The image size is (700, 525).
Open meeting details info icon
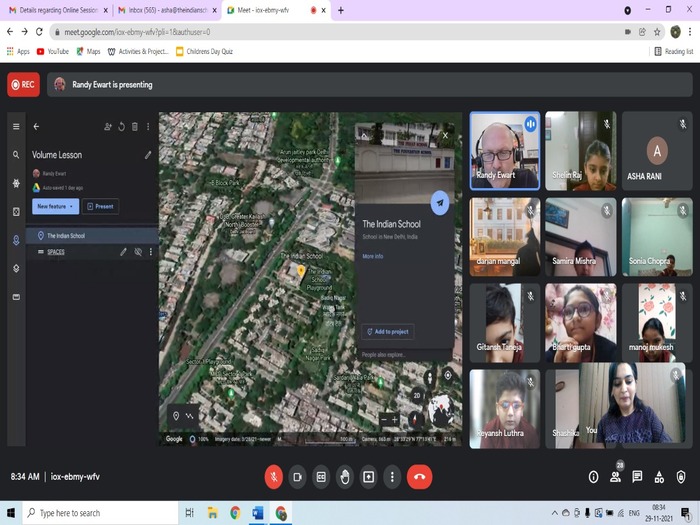(593, 477)
